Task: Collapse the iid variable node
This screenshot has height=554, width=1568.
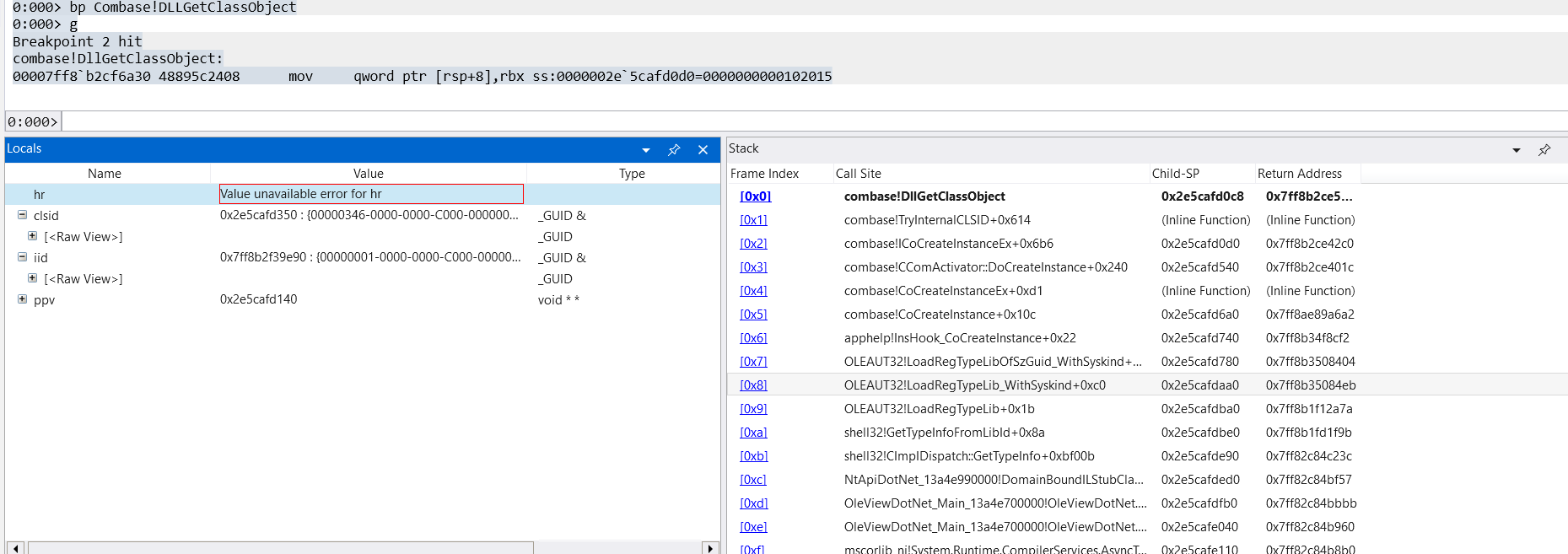Action: click(x=22, y=257)
